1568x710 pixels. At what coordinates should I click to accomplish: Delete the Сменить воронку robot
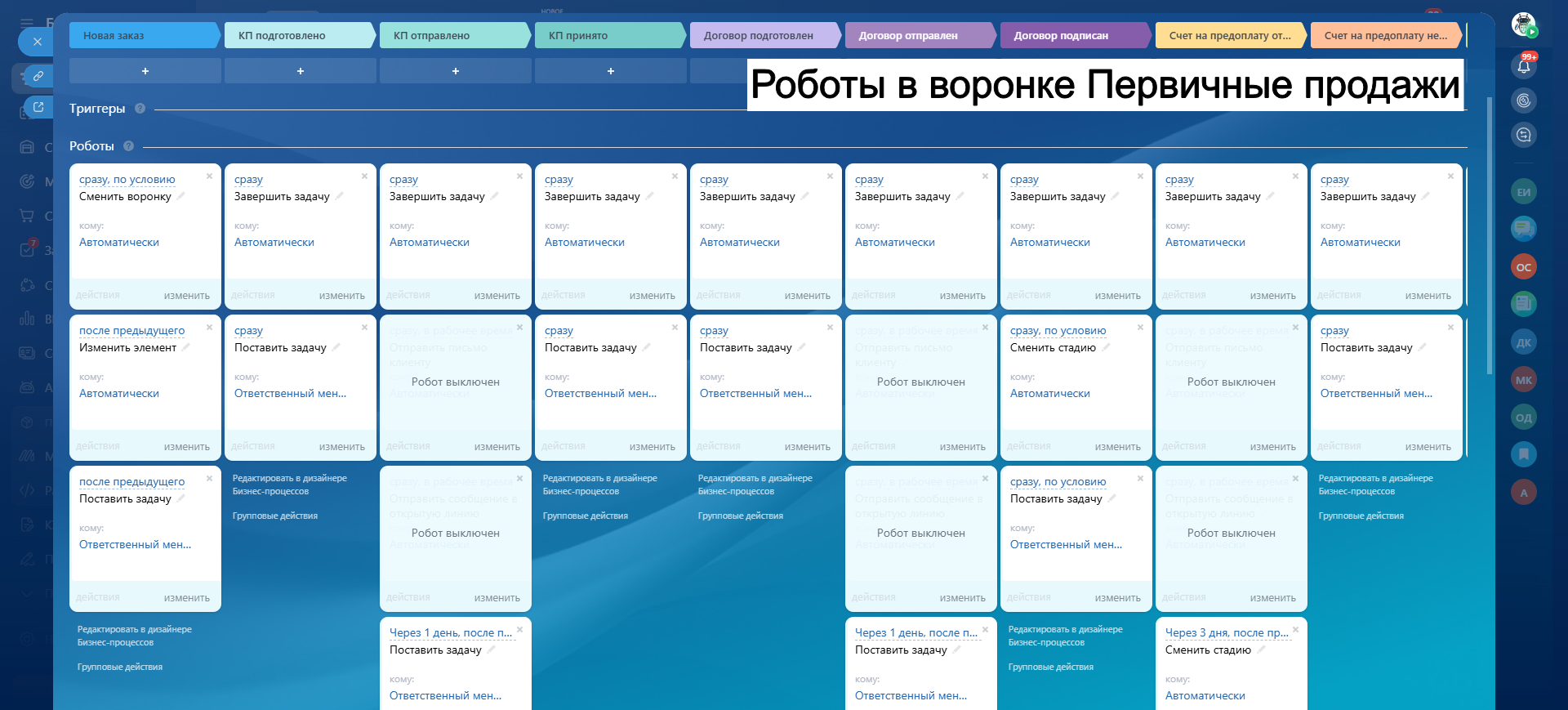(209, 176)
